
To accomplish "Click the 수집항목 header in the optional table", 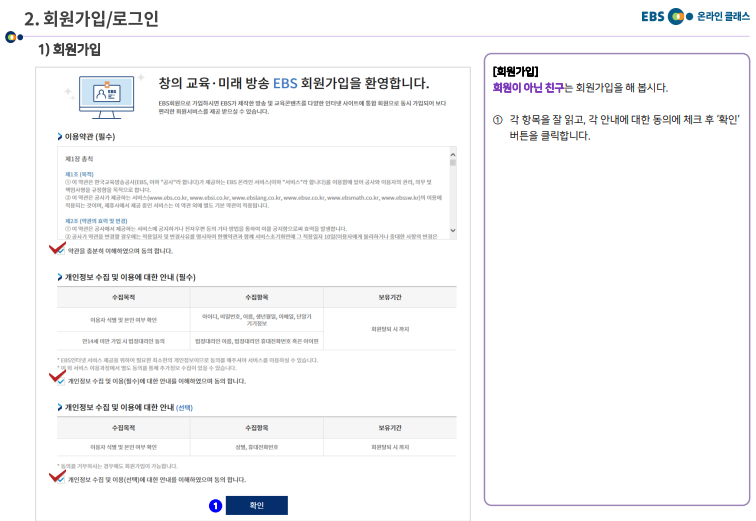I will click(256, 428).
